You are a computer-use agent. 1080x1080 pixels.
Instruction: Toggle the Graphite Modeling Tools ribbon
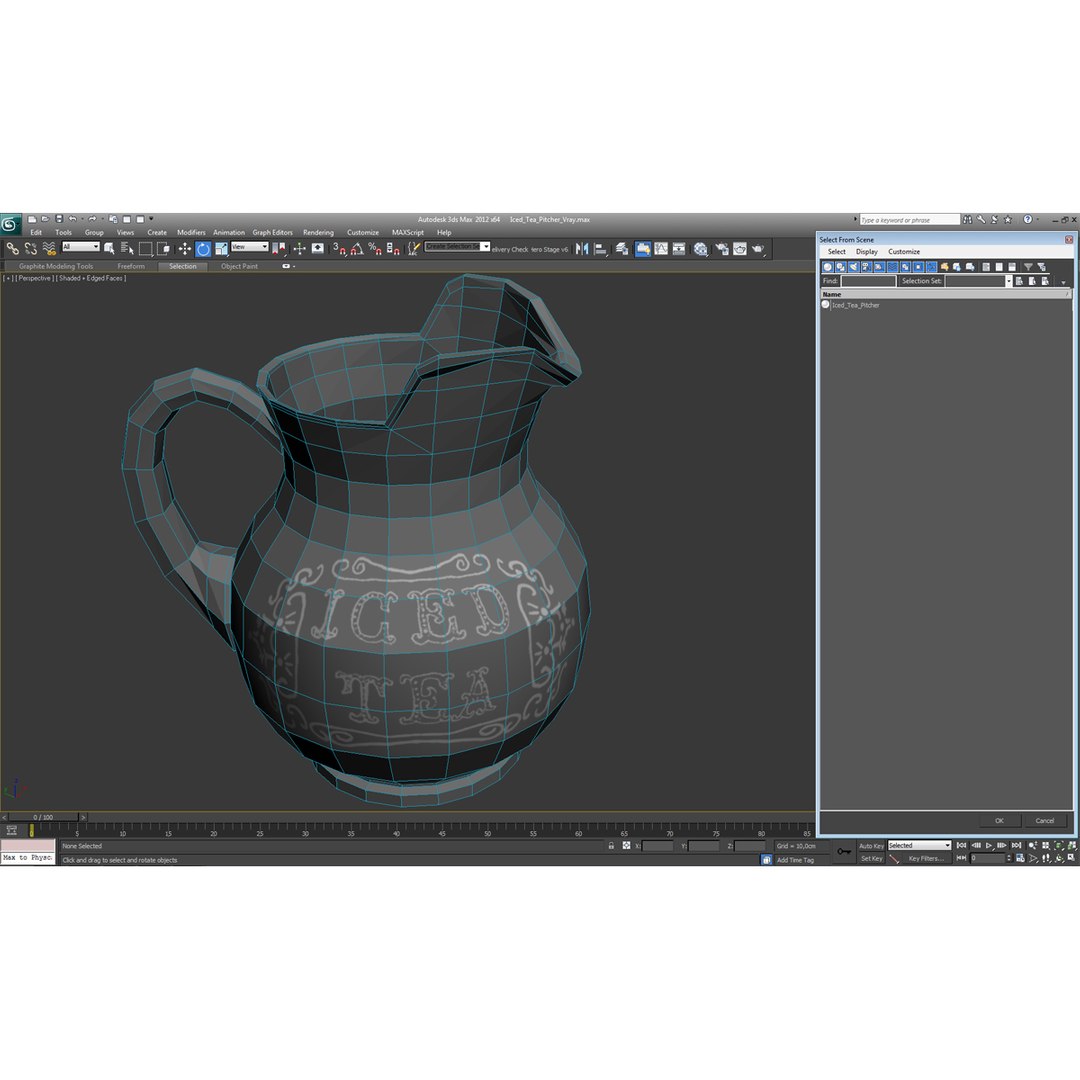(x=643, y=249)
